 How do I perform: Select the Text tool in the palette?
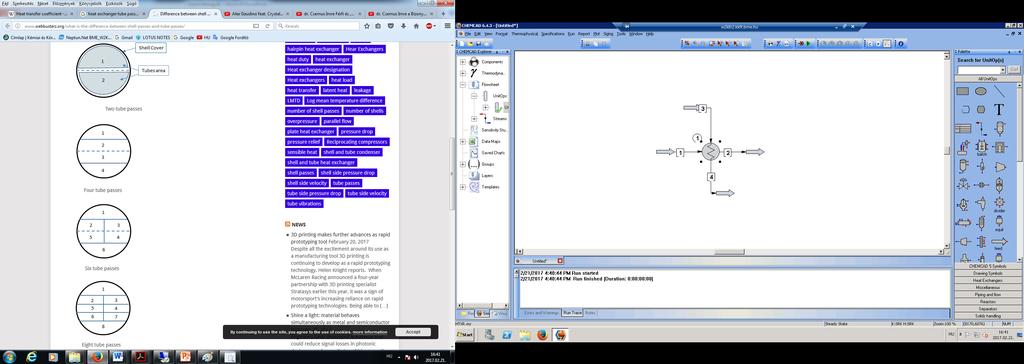click(999, 110)
